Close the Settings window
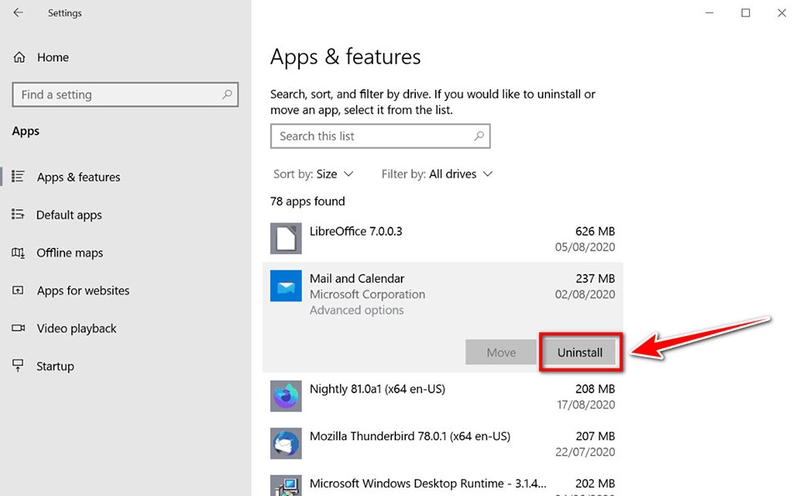Screen dimensions: 800x496 [x=782, y=13]
